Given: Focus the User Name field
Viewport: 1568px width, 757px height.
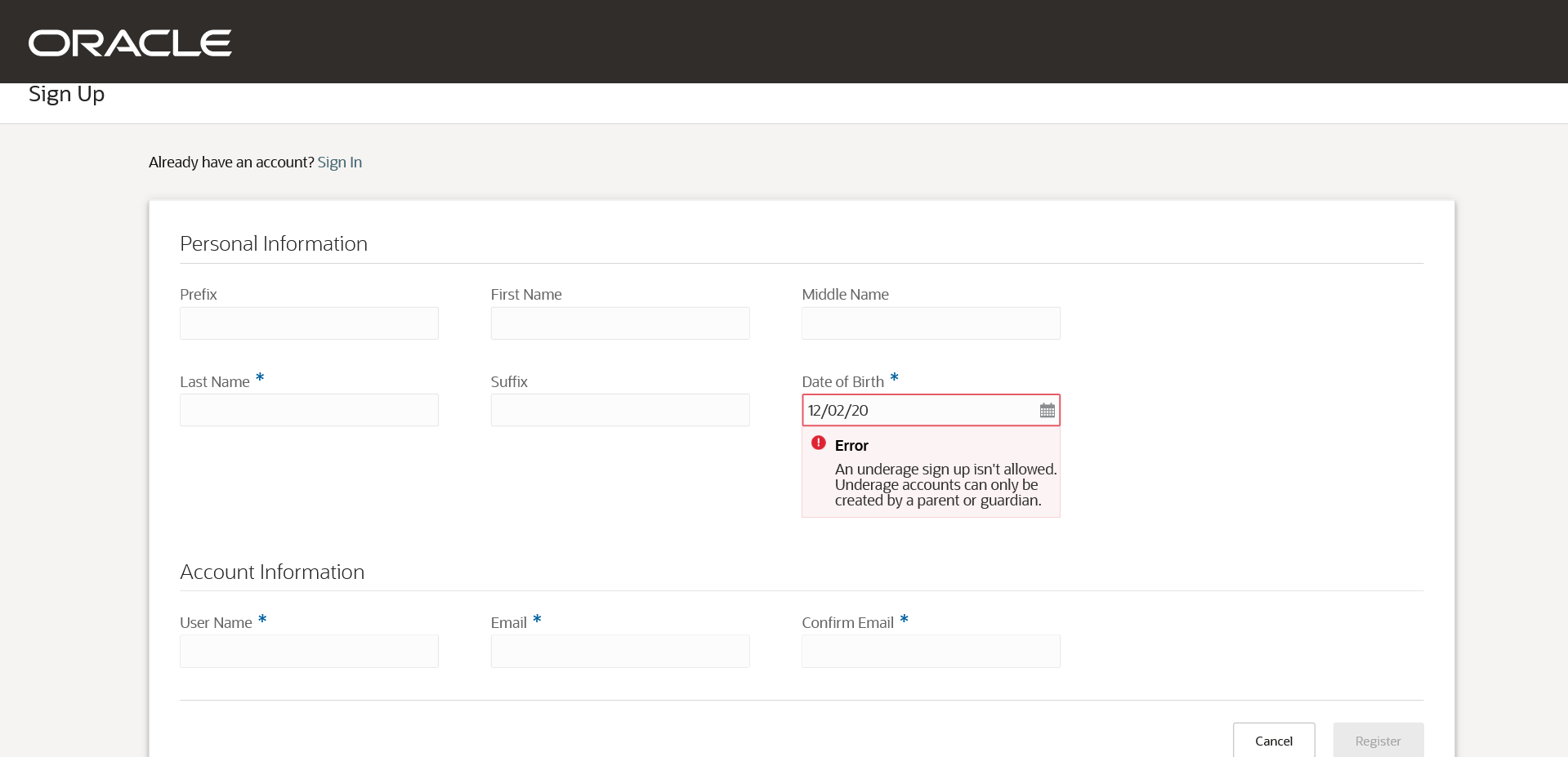Looking at the screenshot, I should pos(309,652).
